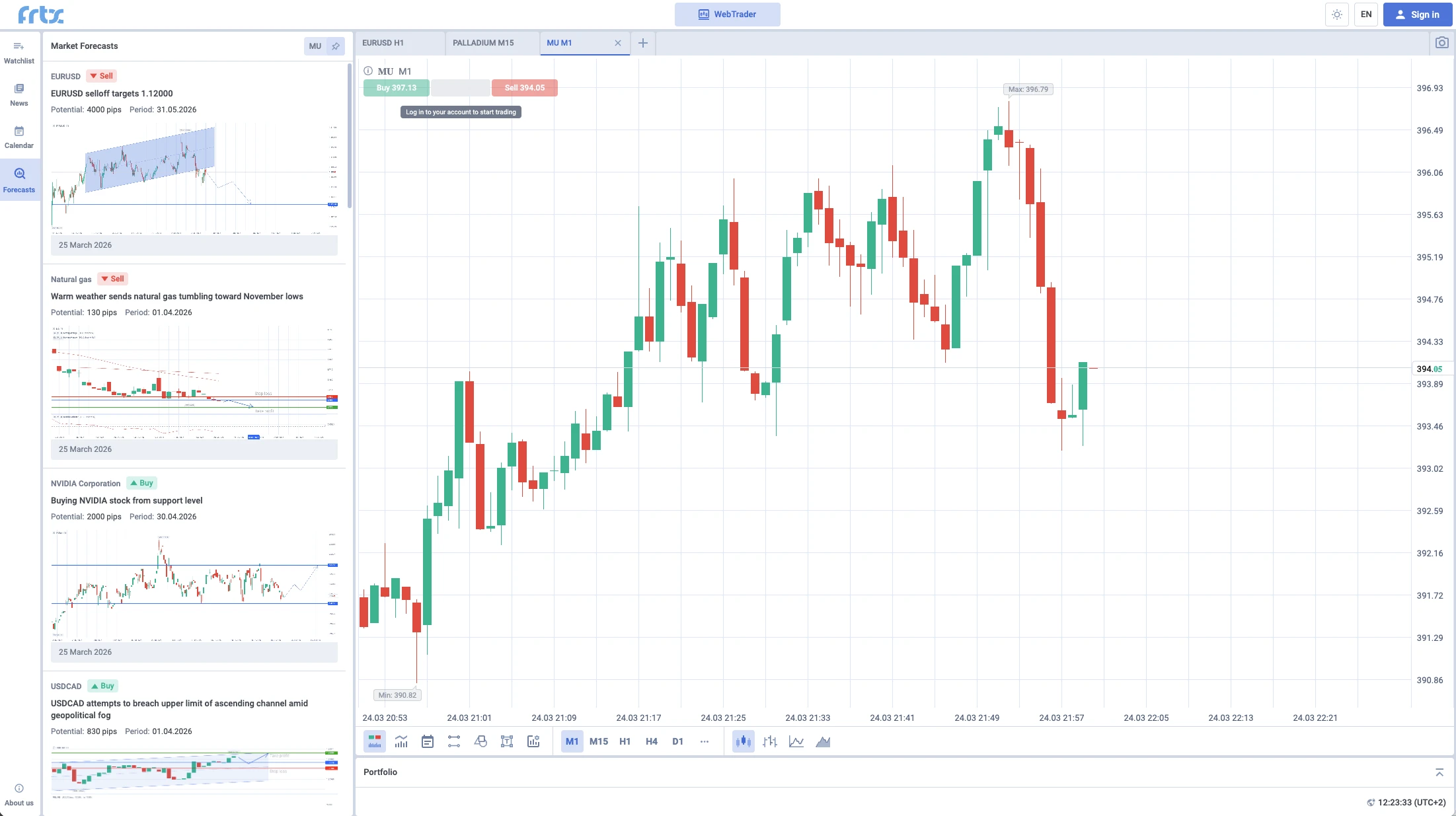This screenshot has height=816, width=1456.
Task: Click the Buy 397.13 button
Action: point(396,88)
